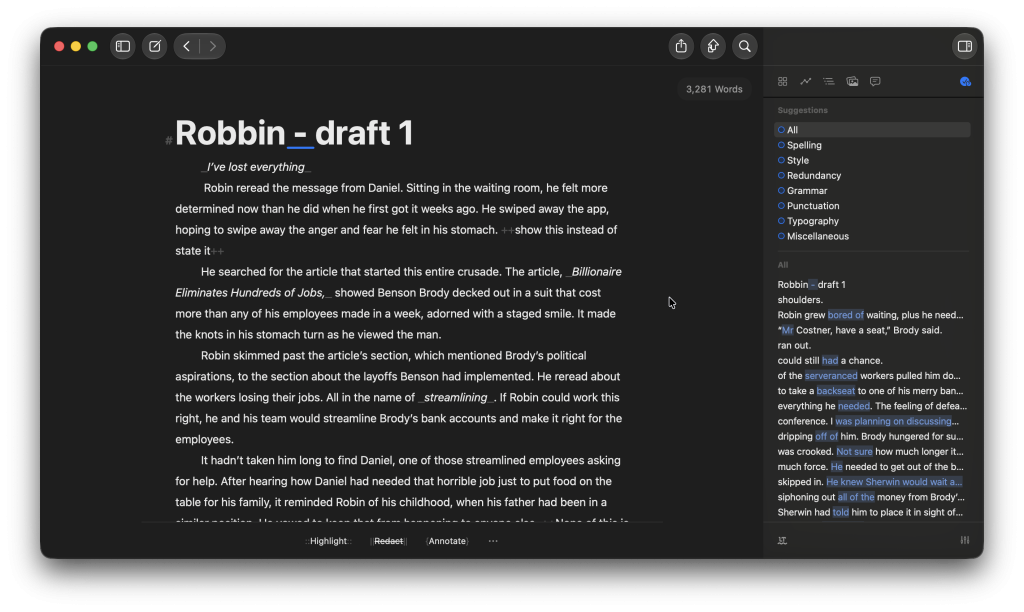Select suggestion 'siphoning out all of the money'

click(872, 497)
